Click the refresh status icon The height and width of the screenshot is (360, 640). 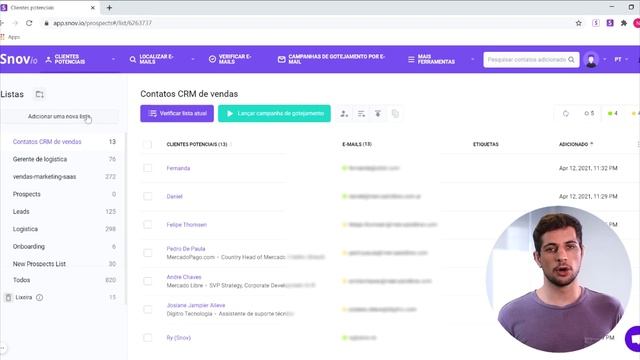[566, 113]
